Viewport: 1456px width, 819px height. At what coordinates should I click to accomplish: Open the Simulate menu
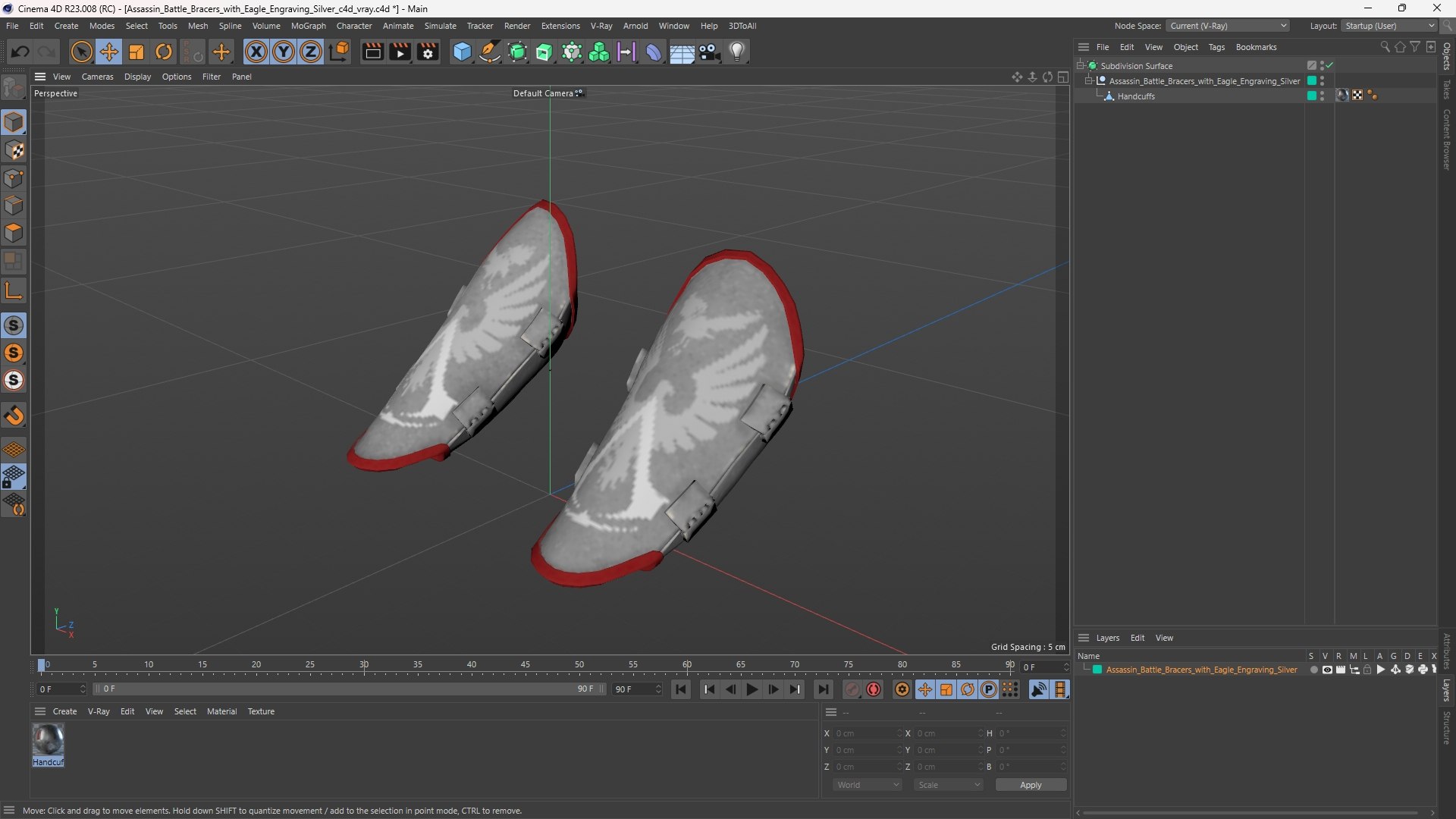pos(440,26)
